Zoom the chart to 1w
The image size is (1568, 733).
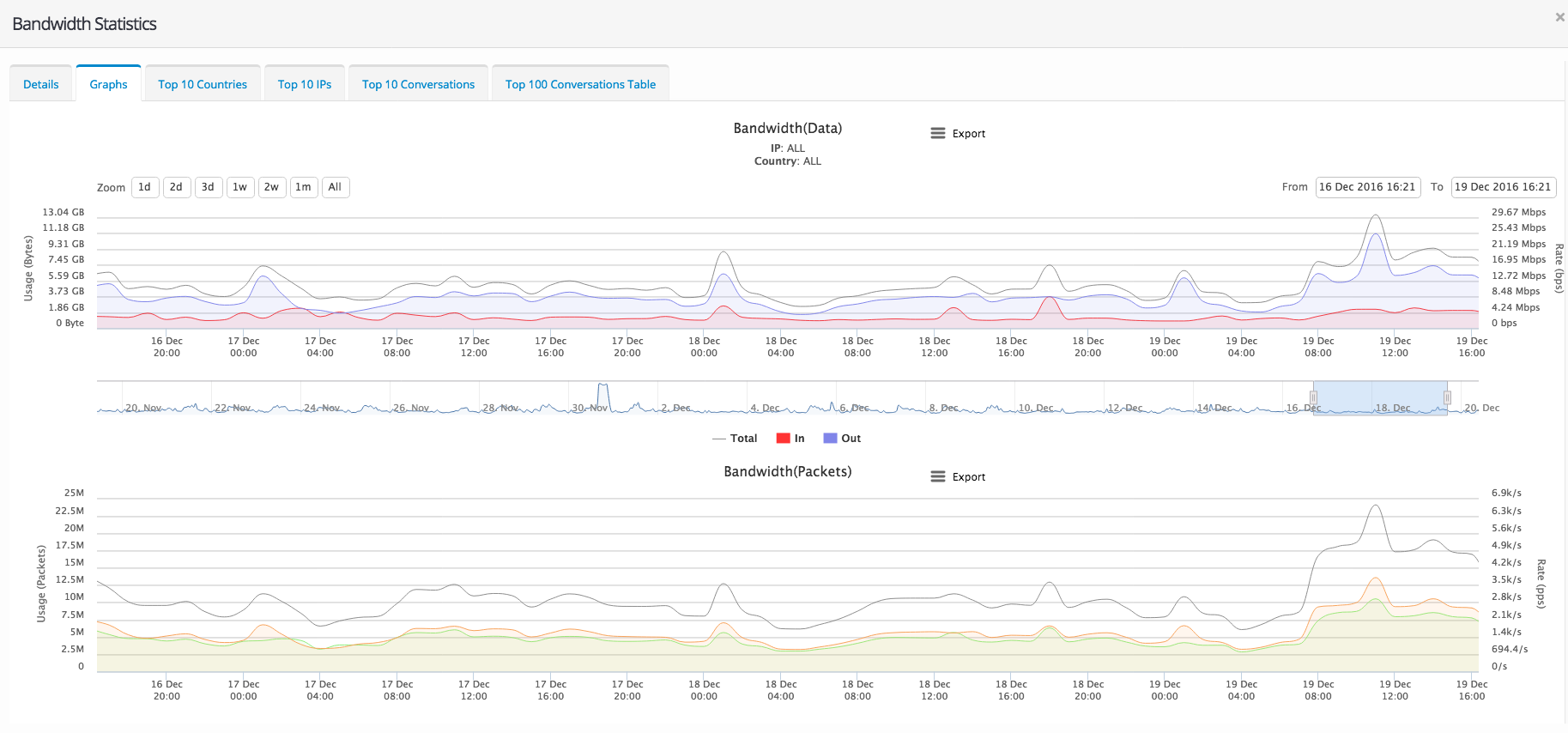[x=240, y=187]
